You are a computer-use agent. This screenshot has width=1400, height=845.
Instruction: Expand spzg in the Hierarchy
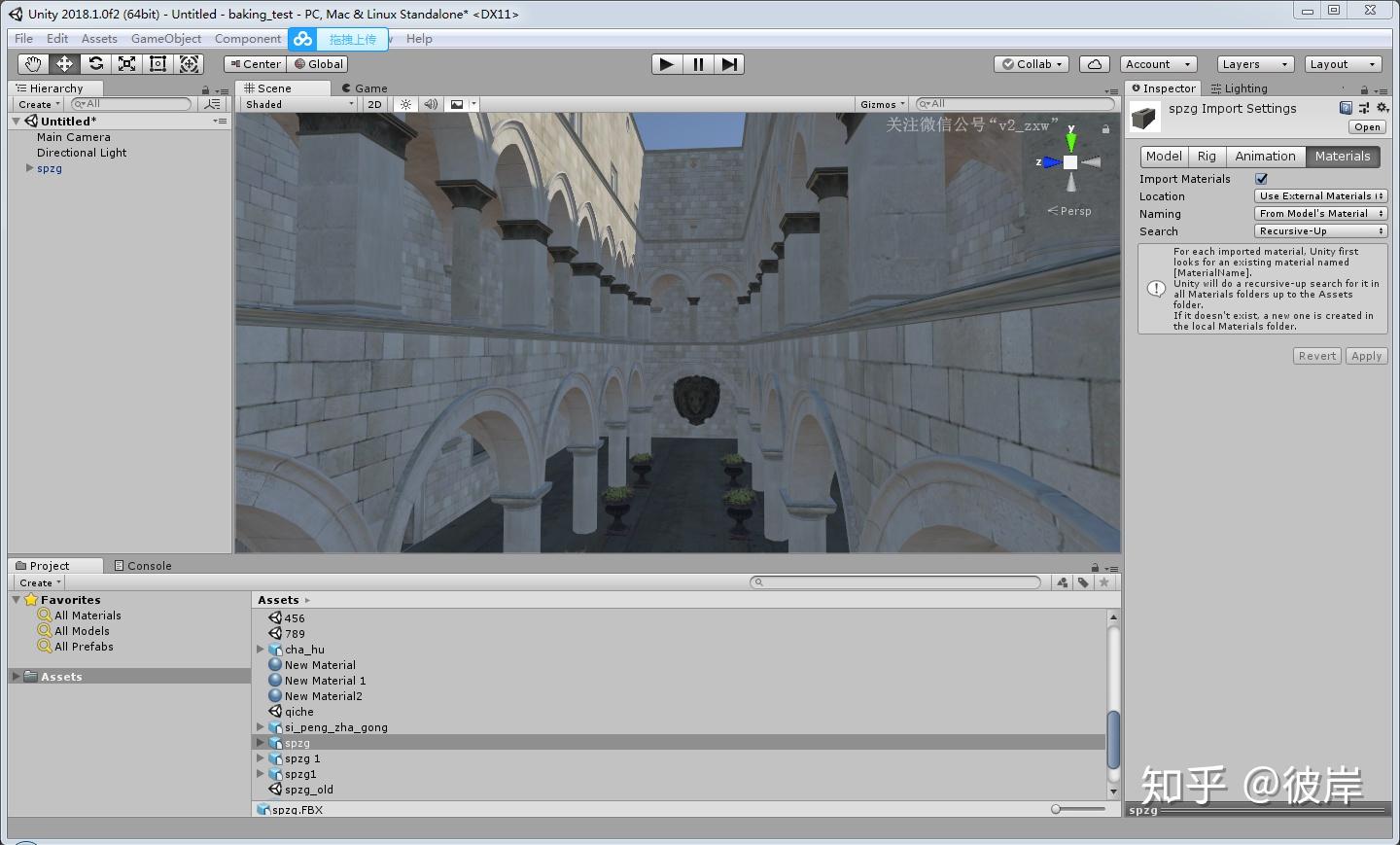pos(29,168)
